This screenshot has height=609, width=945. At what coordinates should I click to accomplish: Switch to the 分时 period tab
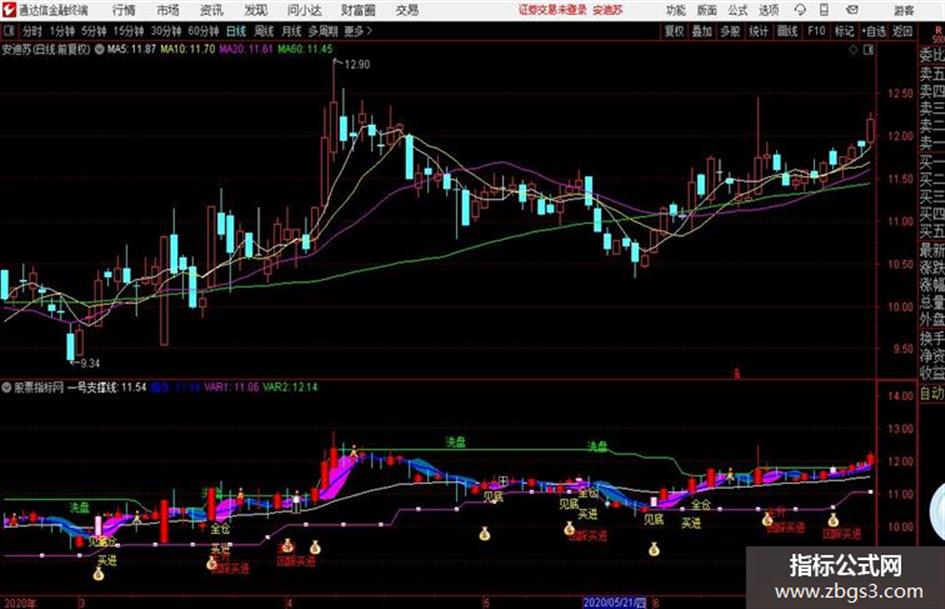tap(32, 31)
